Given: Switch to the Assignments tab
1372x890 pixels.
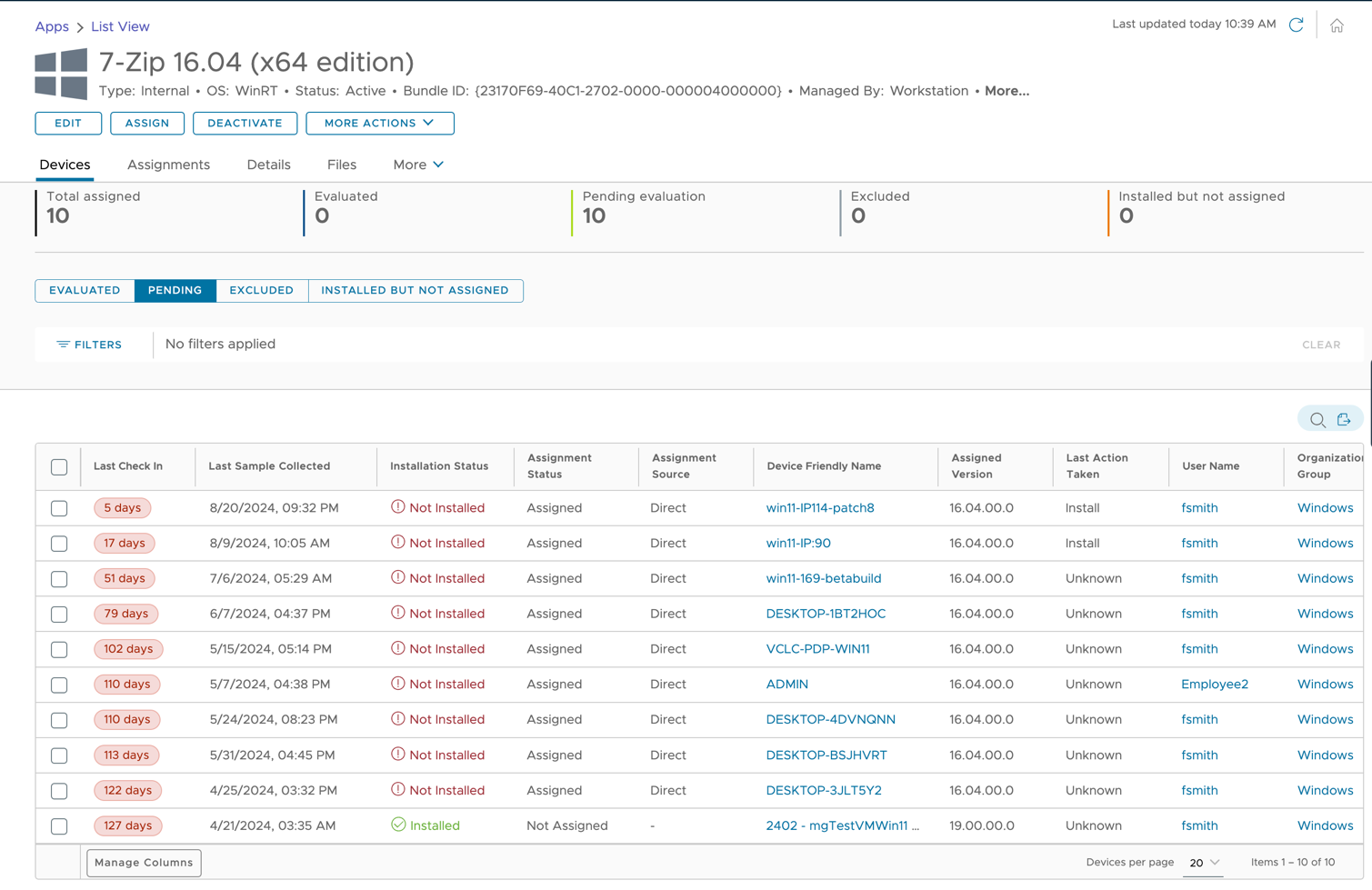Looking at the screenshot, I should 168,165.
